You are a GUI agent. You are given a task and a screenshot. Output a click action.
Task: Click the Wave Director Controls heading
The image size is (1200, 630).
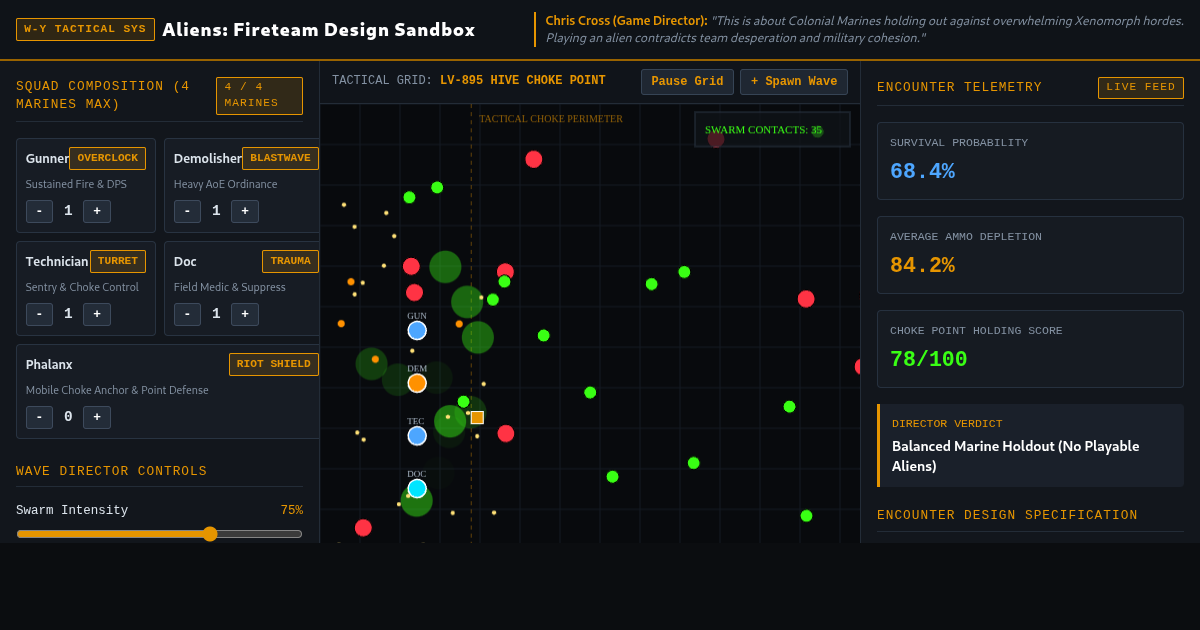pos(112,471)
